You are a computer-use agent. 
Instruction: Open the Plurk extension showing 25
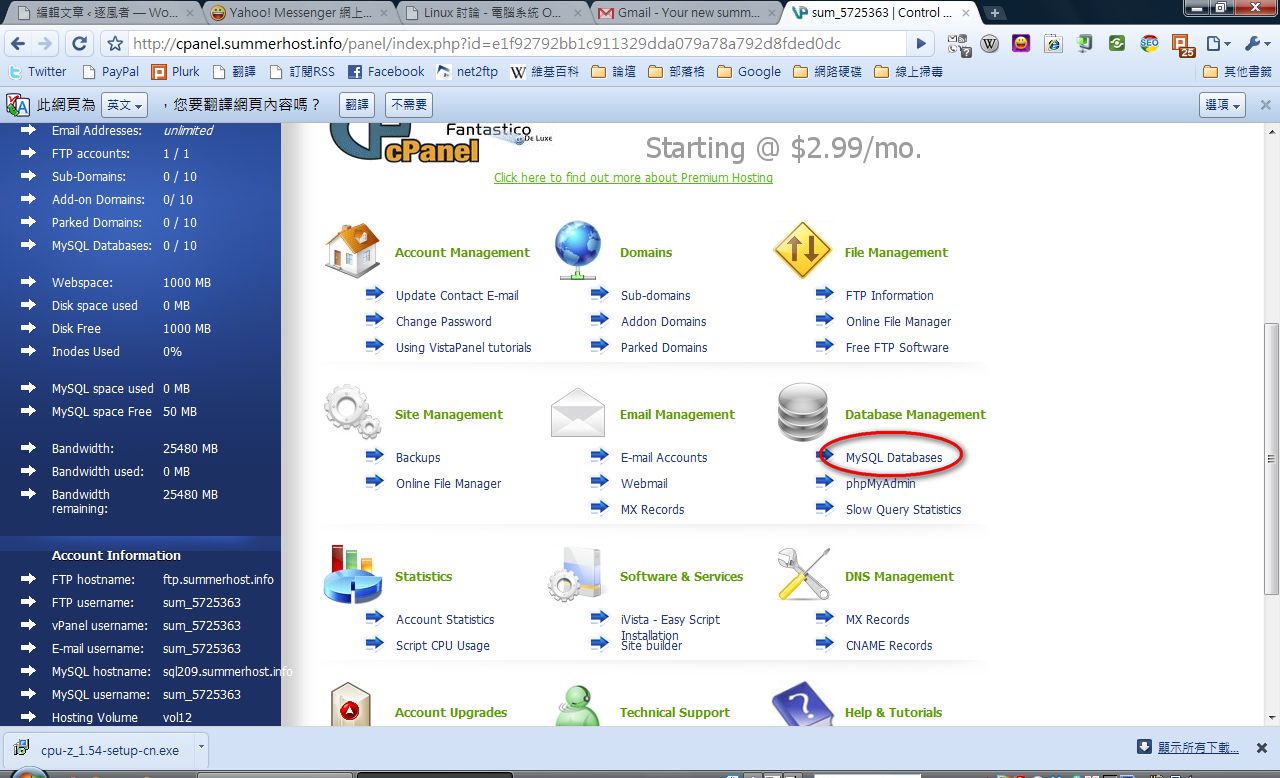coord(1182,45)
